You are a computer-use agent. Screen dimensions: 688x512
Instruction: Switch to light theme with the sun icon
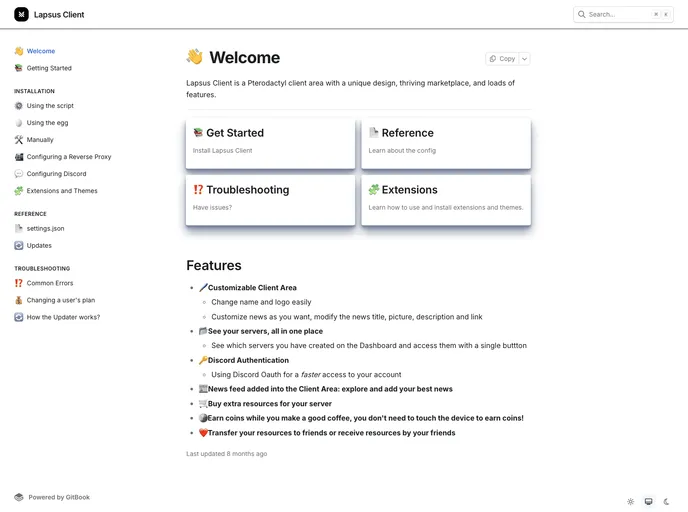click(x=631, y=501)
